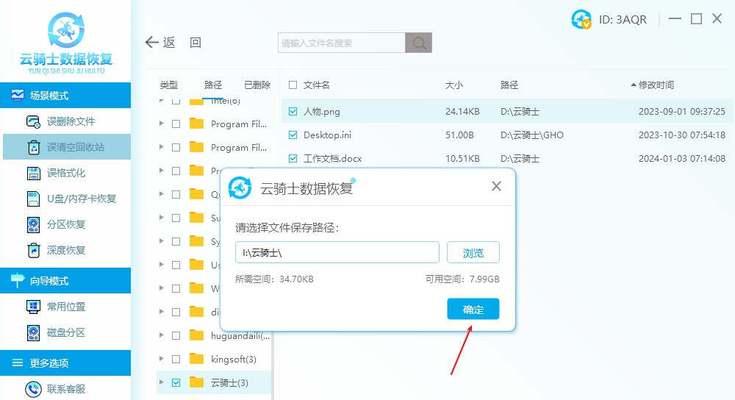Image resolution: width=735 pixels, height=400 pixels.
Task: Select 误清空回收站 recycle bin recovery
Action: pyautogui.click(x=66, y=147)
